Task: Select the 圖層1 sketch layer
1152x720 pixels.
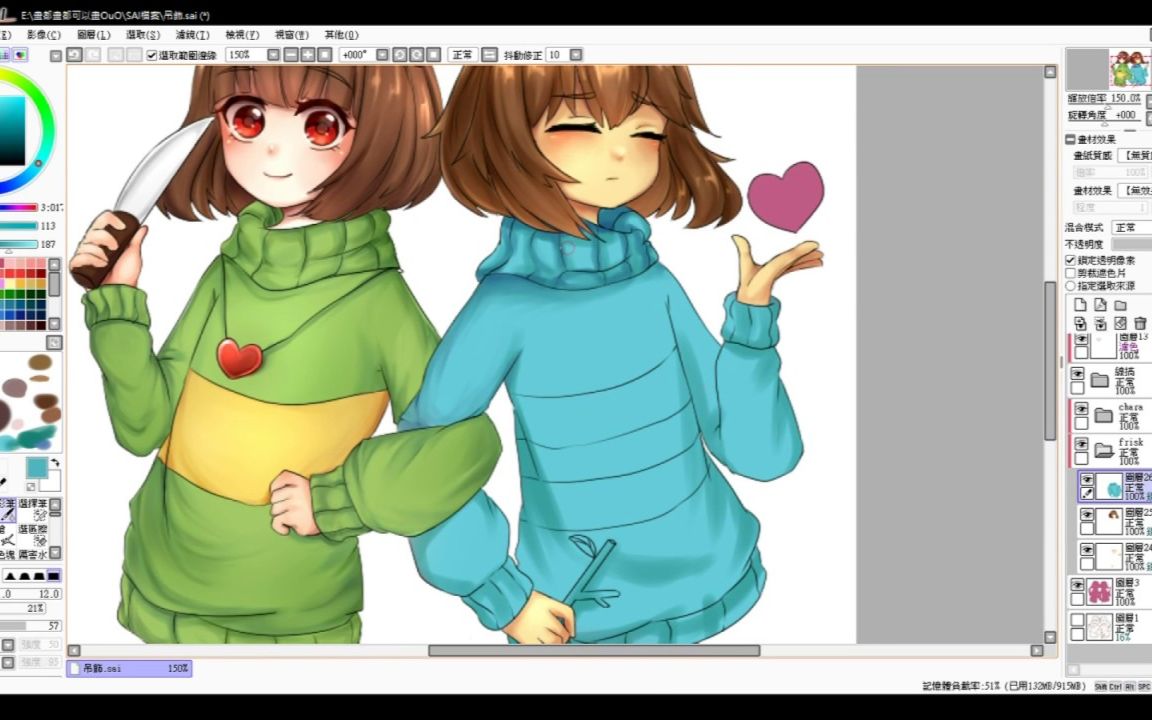Action: coord(1109,627)
